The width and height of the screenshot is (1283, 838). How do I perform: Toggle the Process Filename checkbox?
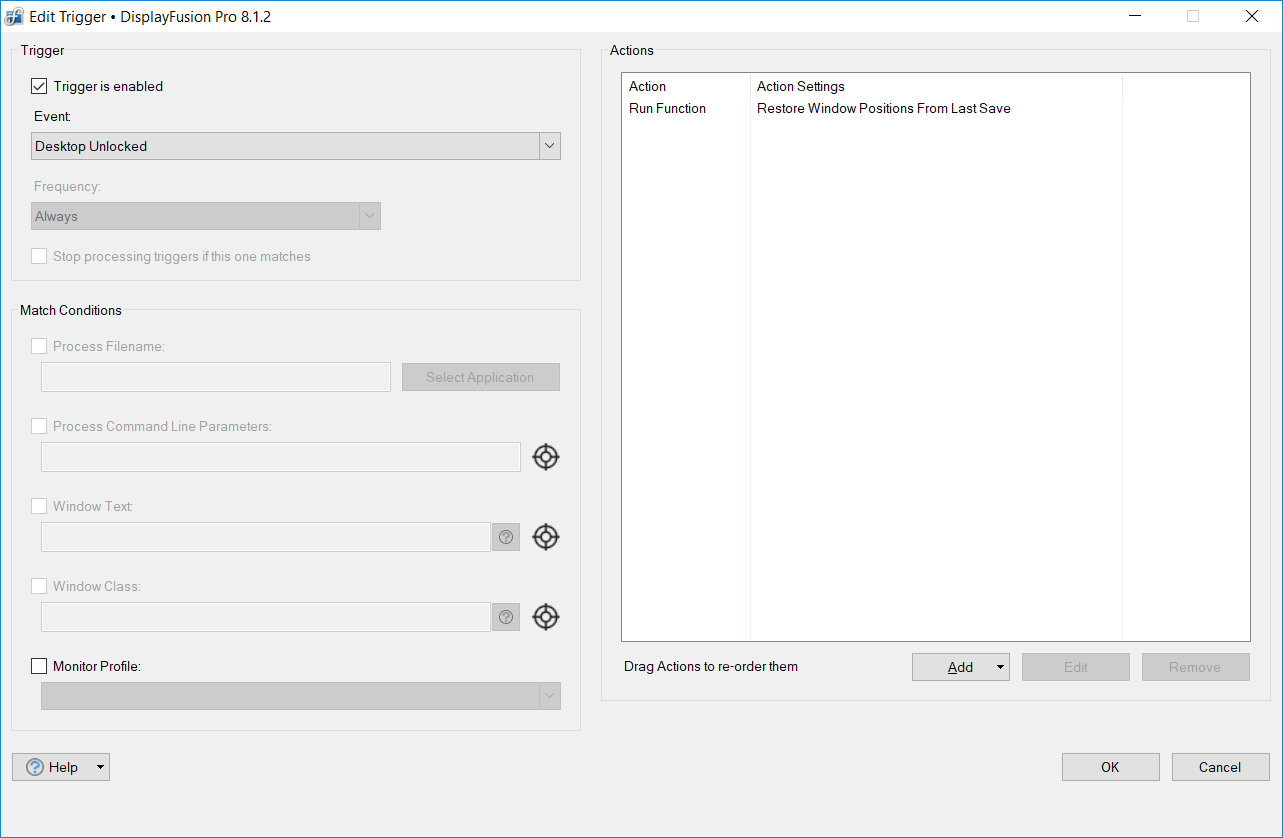(x=40, y=346)
